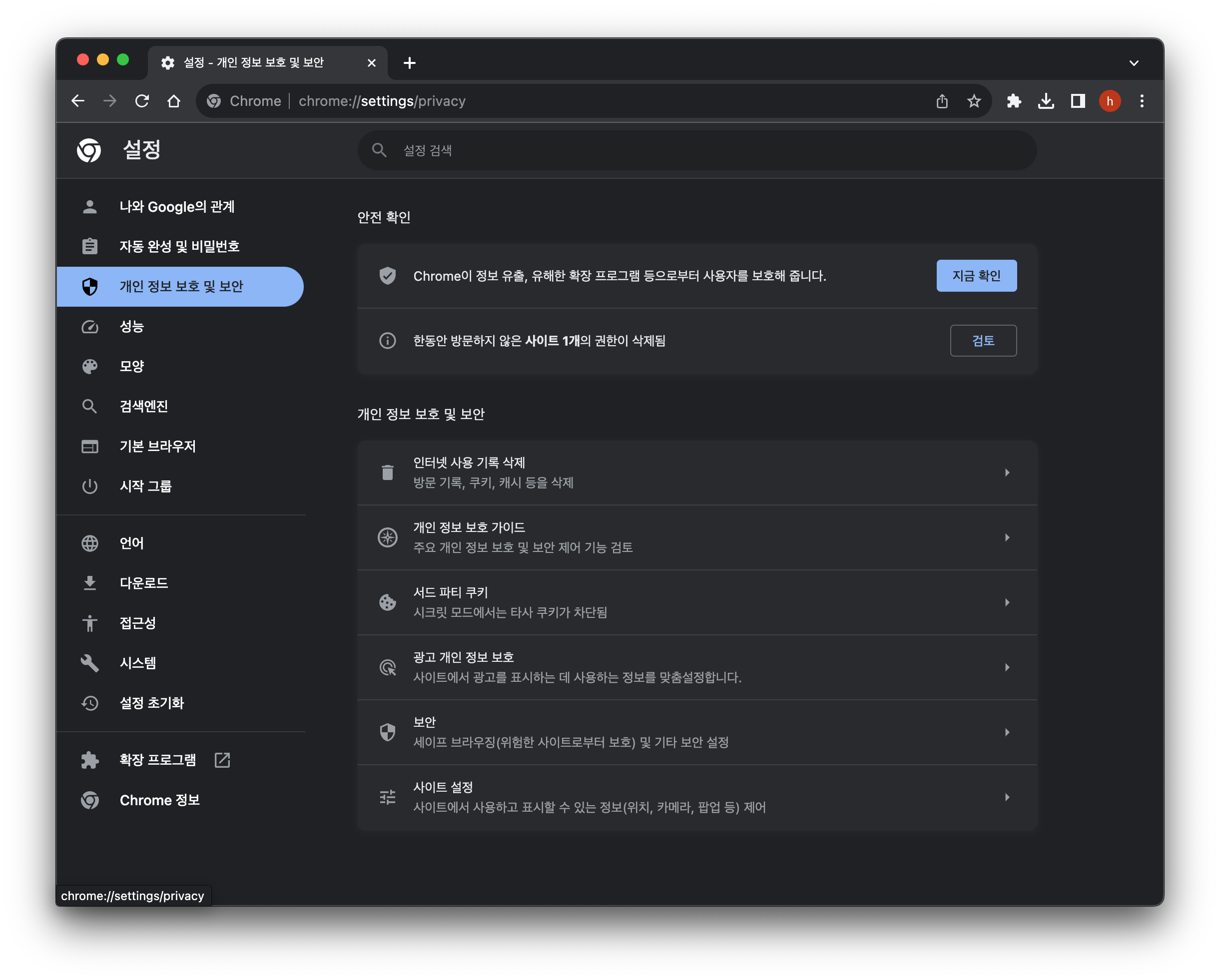Click the 지금 확인 button
The height and width of the screenshot is (980, 1220).
[x=976, y=276]
